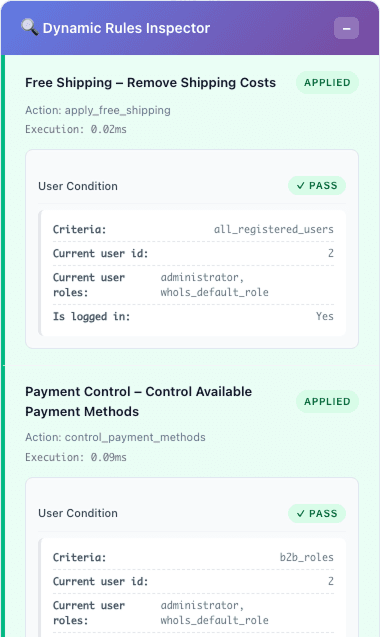Toggle Payment Control's User Condition header

192,514
